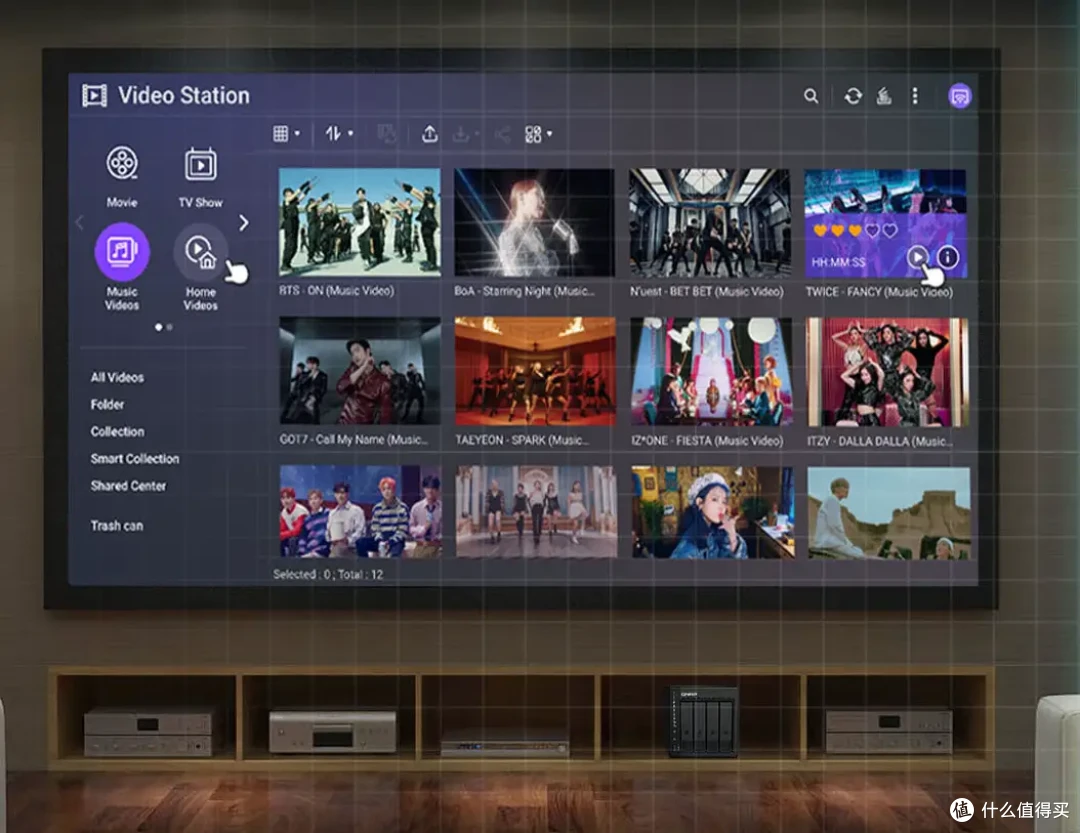Go to next category page with right chevron
The height and width of the screenshot is (833, 1080).
tap(243, 223)
